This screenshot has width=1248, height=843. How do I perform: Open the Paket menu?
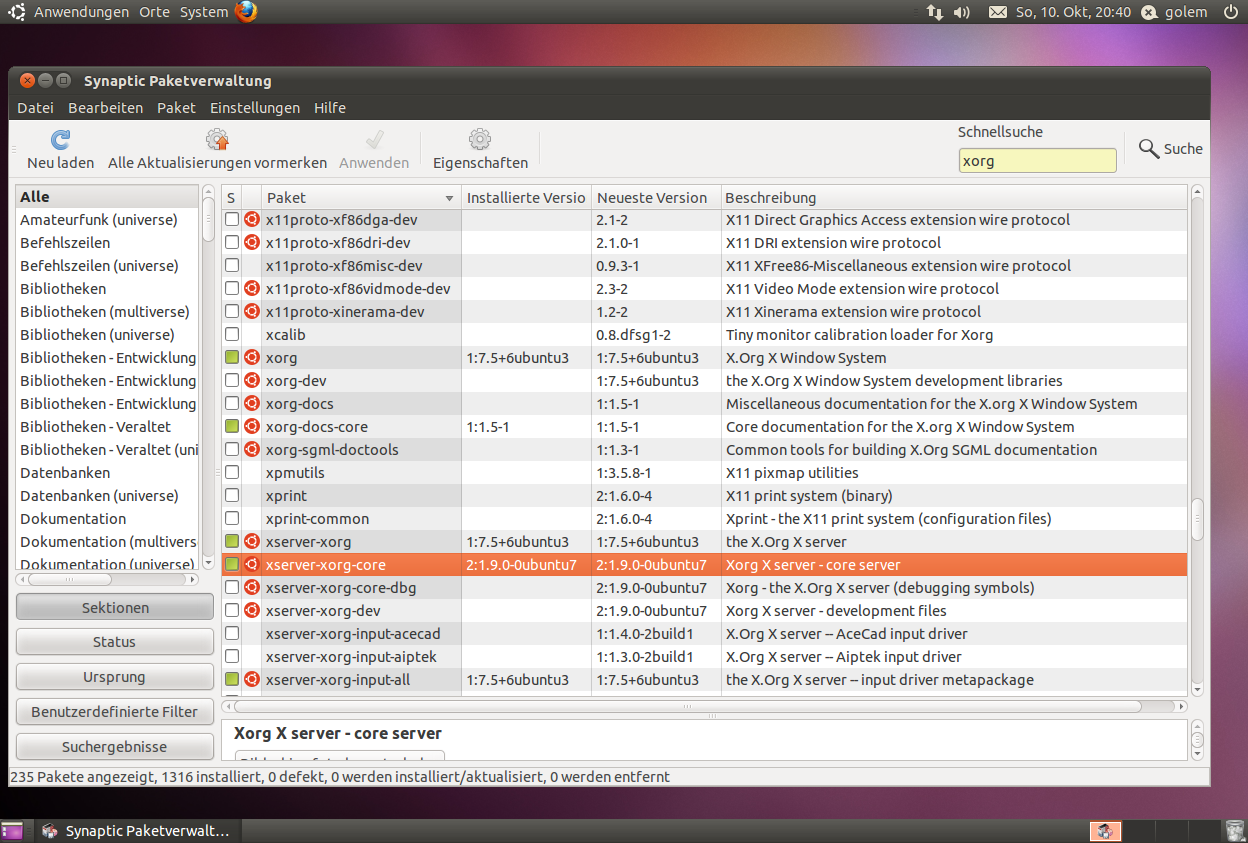coord(176,108)
